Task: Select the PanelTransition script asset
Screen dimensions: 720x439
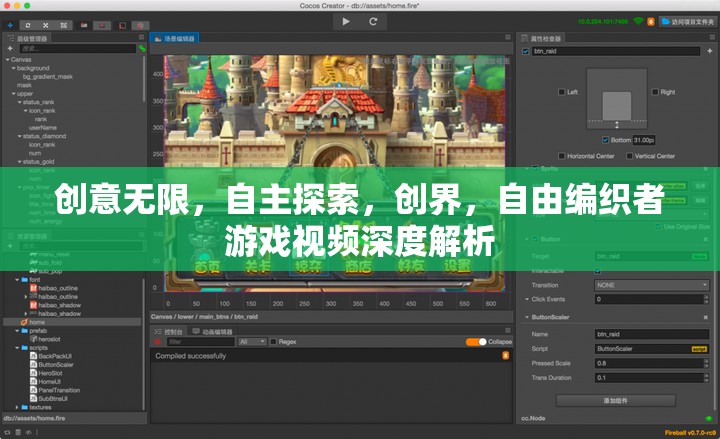Action: (x=59, y=390)
